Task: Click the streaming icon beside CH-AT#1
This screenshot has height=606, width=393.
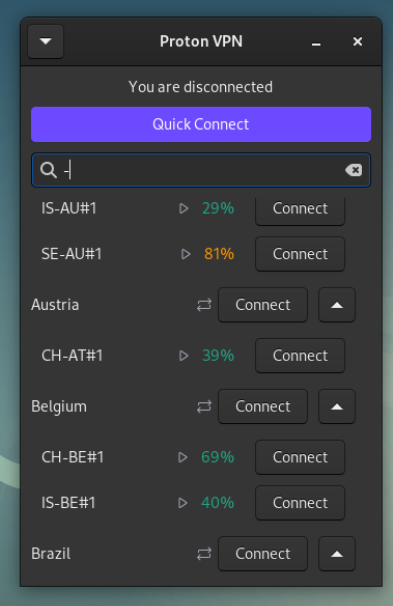Action: pos(184,356)
